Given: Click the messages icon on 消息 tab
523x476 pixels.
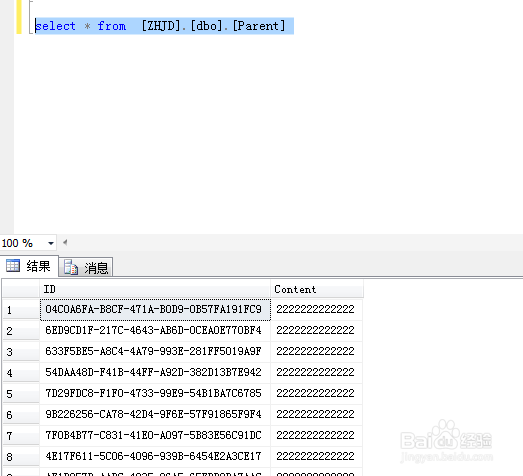Looking at the screenshot, I should [71, 267].
